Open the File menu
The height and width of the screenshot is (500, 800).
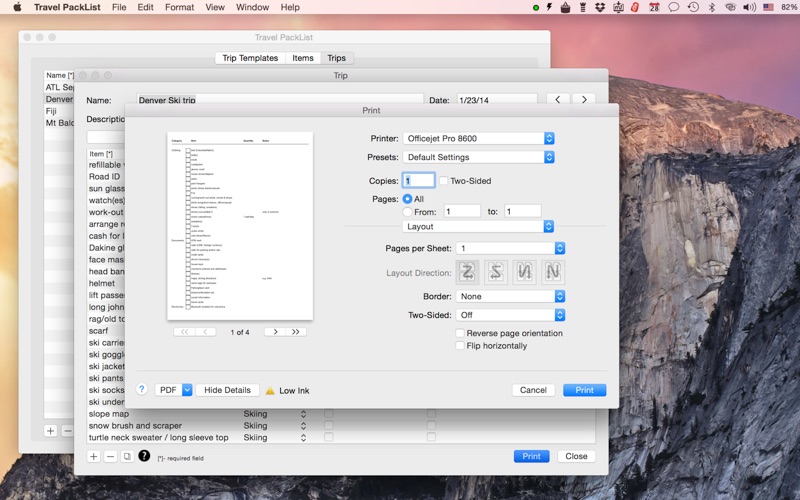point(119,7)
